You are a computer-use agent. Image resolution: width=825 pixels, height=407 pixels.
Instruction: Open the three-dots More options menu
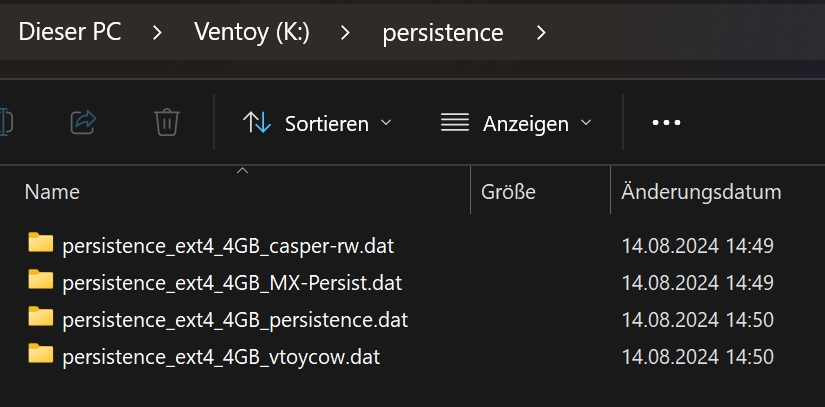pos(666,123)
